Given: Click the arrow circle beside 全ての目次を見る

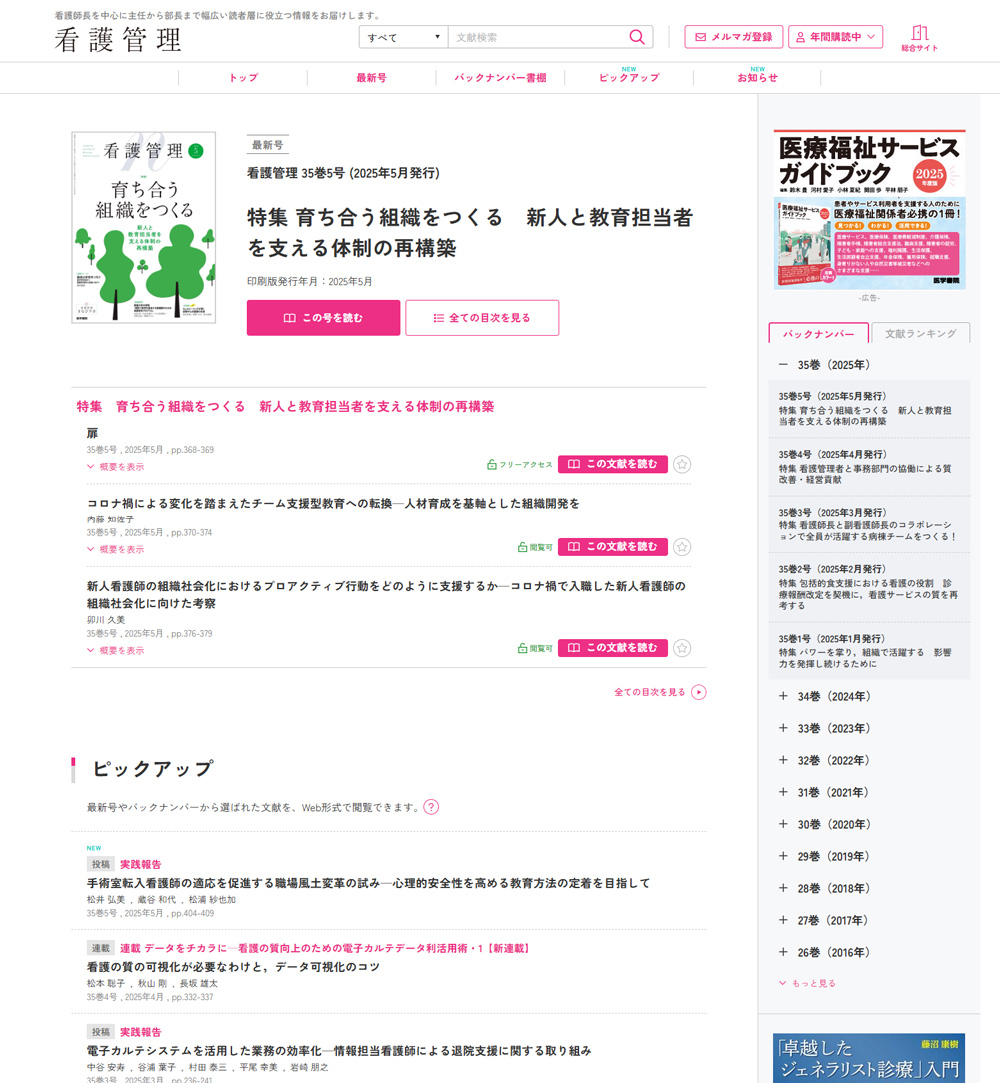Looking at the screenshot, I should point(699,692).
